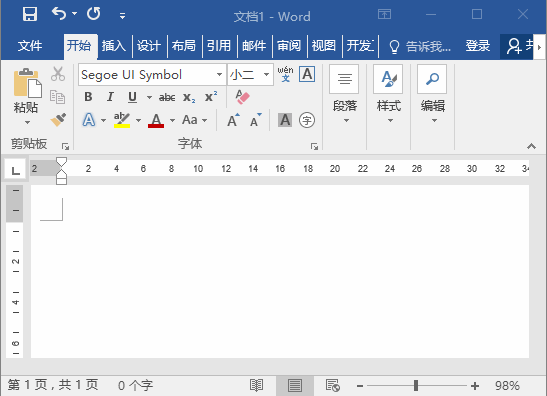Screen dimensions: 547x396
Task: Click the Format Painter brush icon
Action: pyautogui.click(x=58, y=120)
